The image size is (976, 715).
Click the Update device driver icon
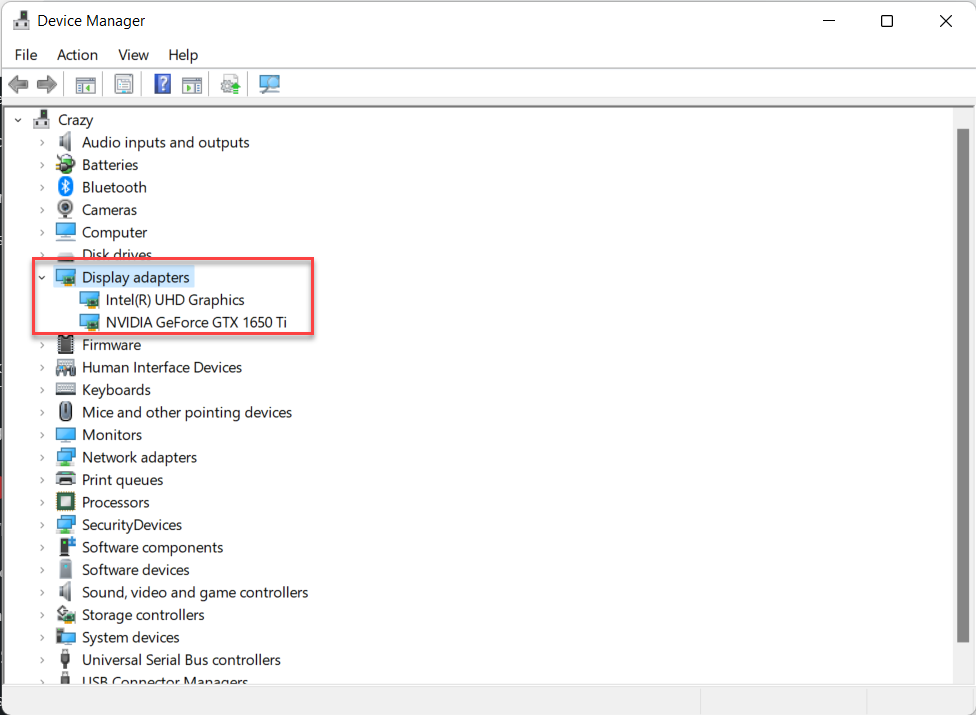pos(231,85)
